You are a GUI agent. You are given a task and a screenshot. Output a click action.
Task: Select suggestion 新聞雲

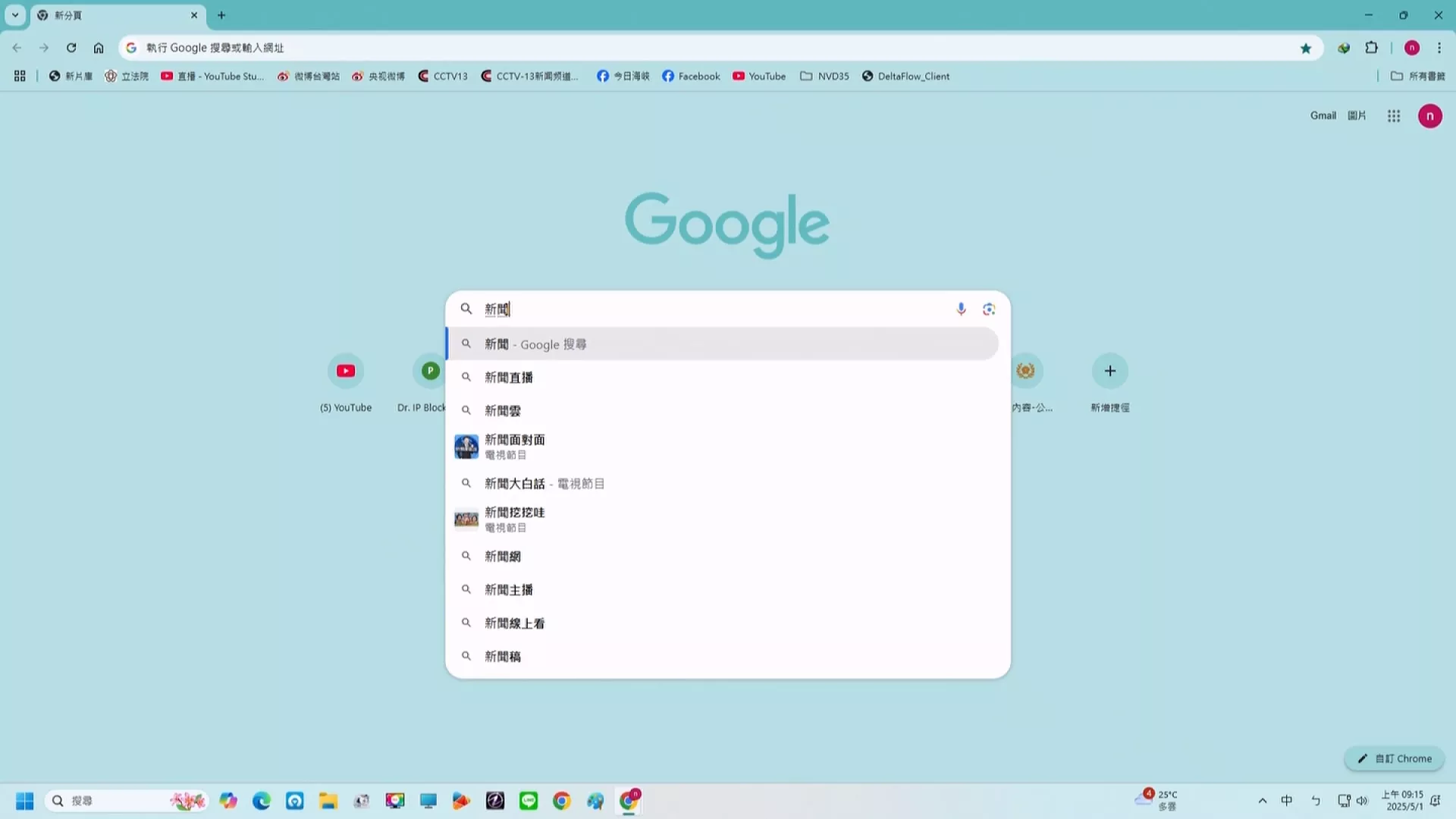[723, 410]
